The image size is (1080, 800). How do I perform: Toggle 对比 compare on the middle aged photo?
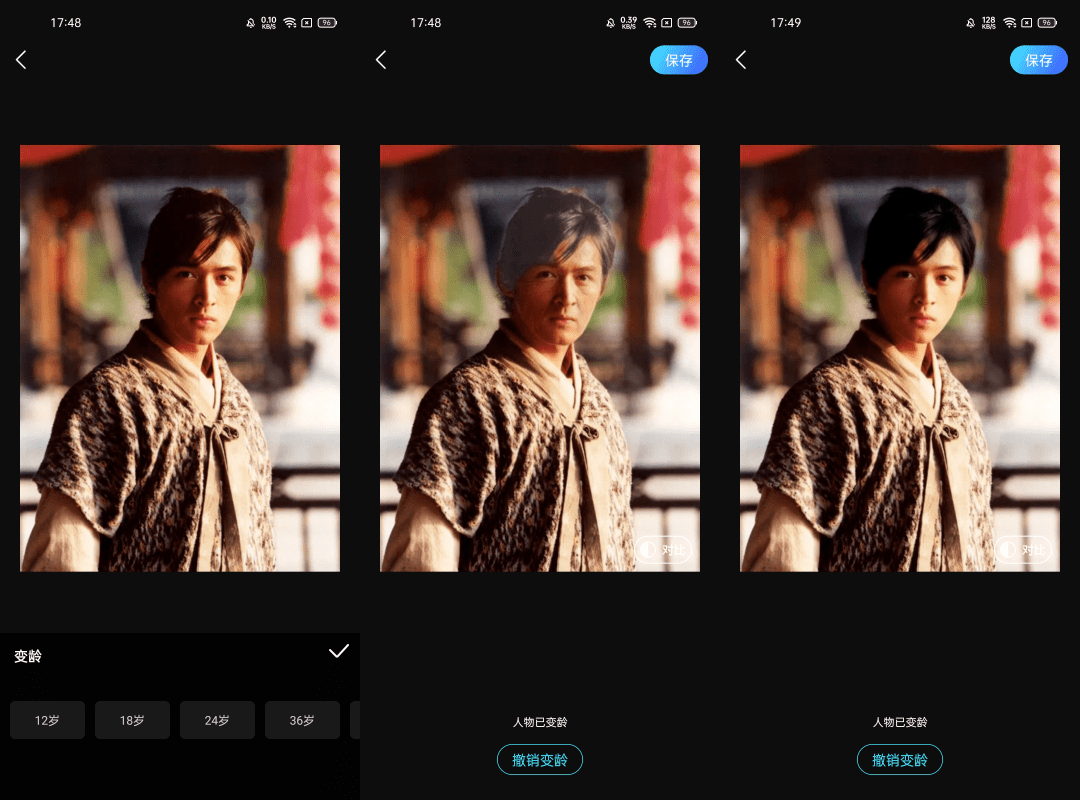pos(665,549)
